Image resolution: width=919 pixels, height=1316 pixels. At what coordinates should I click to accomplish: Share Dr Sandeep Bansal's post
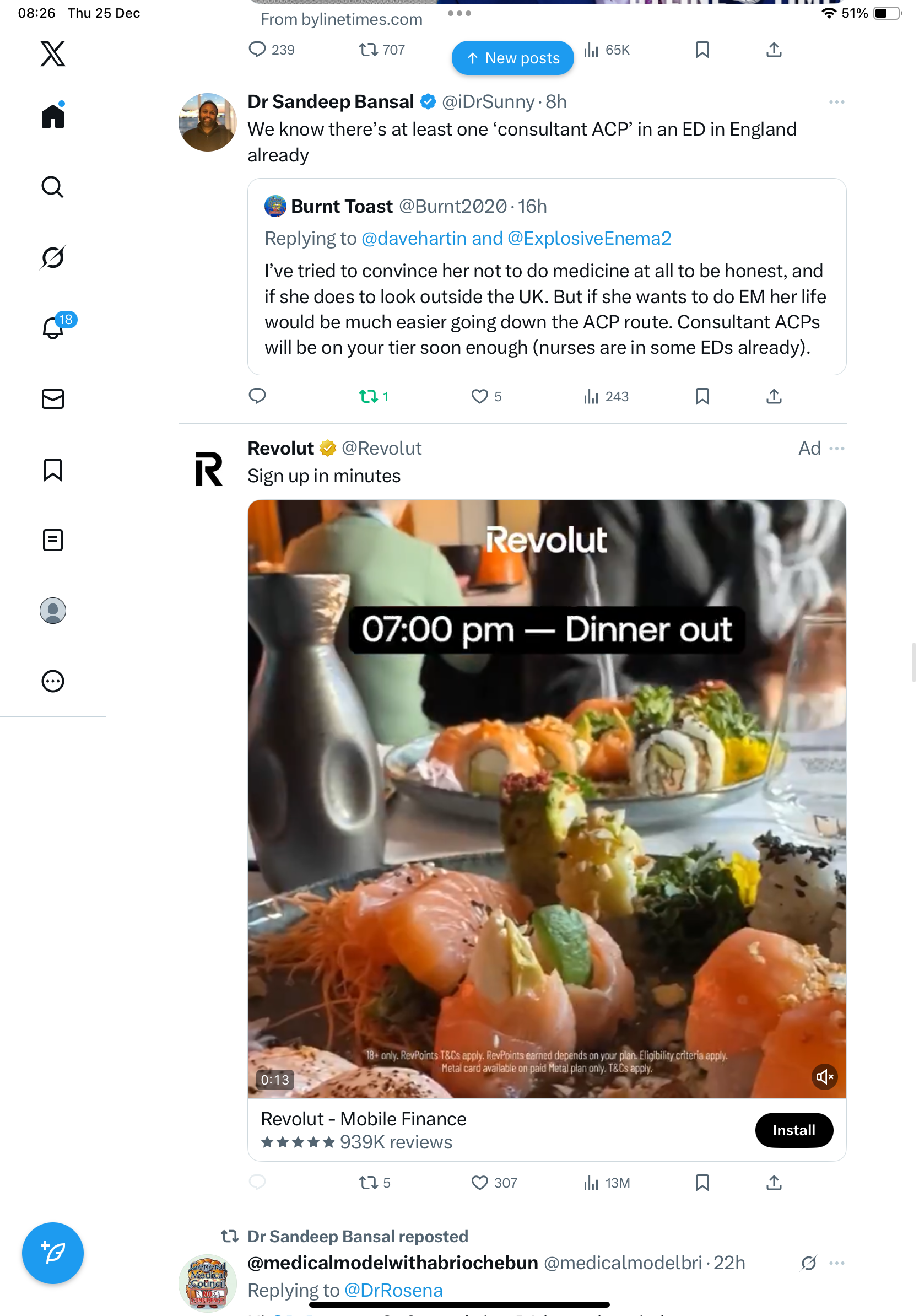pyautogui.click(x=774, y=396)
